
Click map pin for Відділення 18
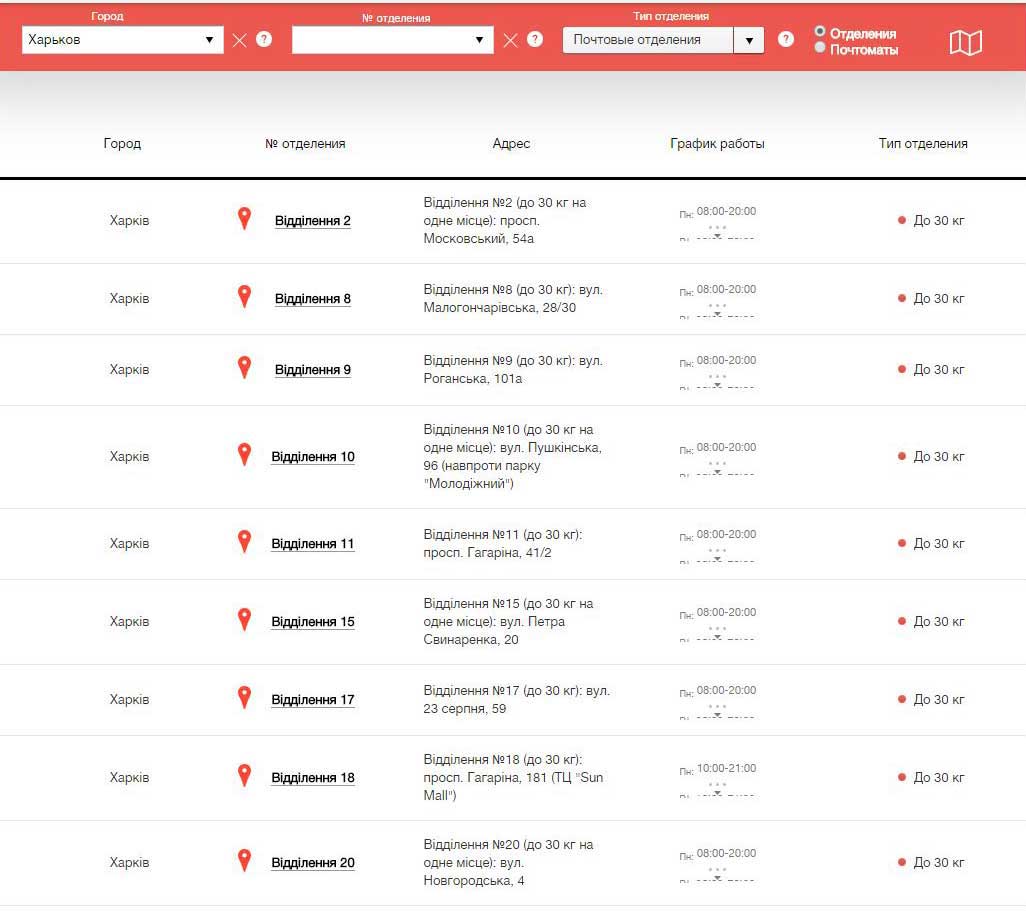(x=244, y=776)
